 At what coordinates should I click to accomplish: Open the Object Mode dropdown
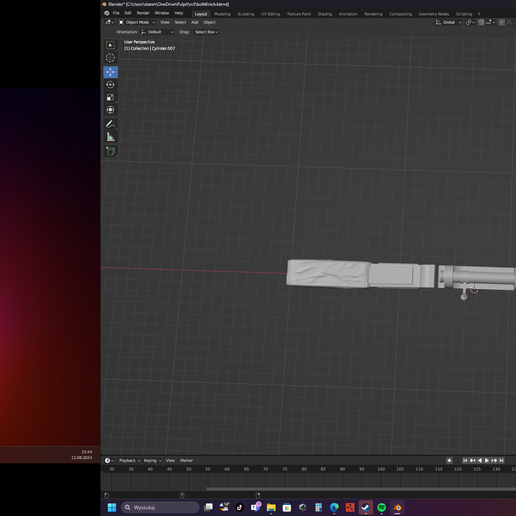(137, 22)
